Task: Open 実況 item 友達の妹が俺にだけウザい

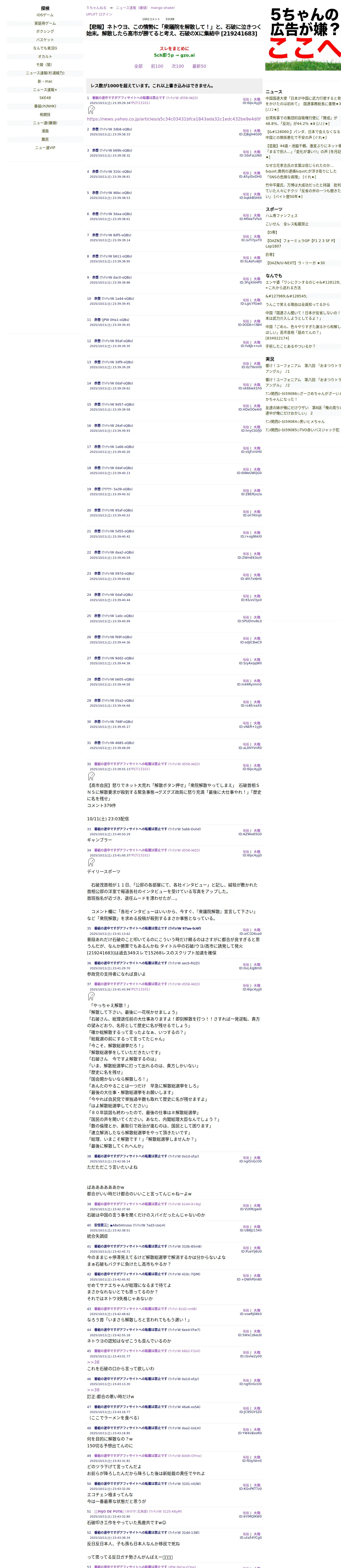Action: click(303, 410)
